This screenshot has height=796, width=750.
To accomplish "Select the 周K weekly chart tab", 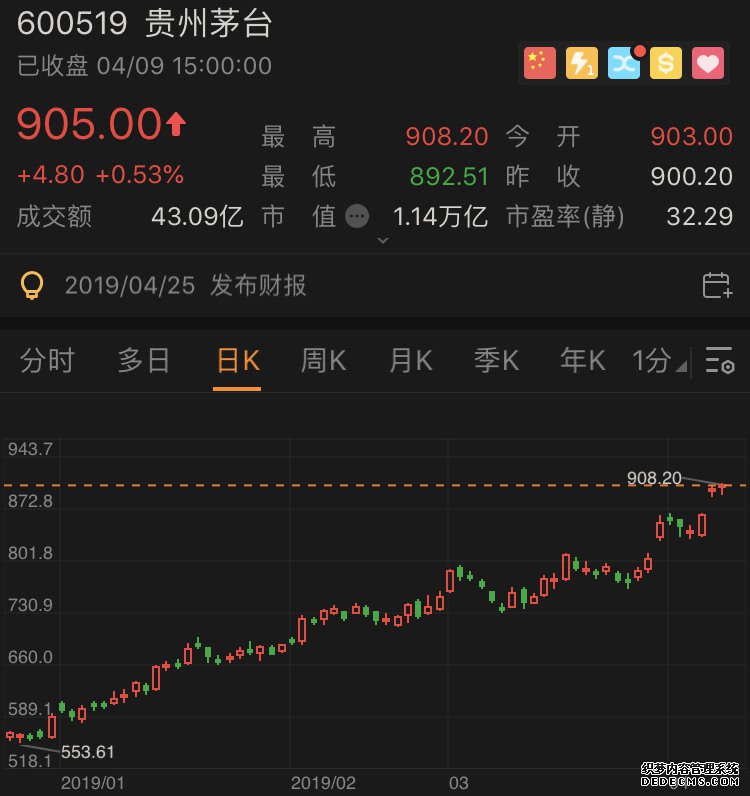I will pyautogui.click(x=323, y=361).
